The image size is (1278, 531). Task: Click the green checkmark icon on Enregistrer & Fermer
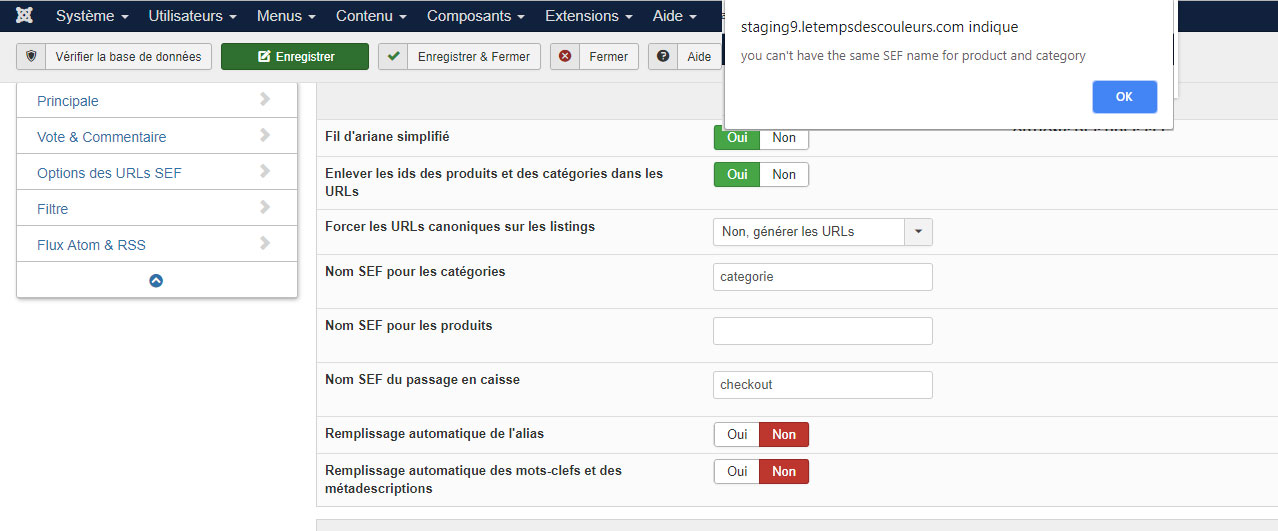point(394,57)
